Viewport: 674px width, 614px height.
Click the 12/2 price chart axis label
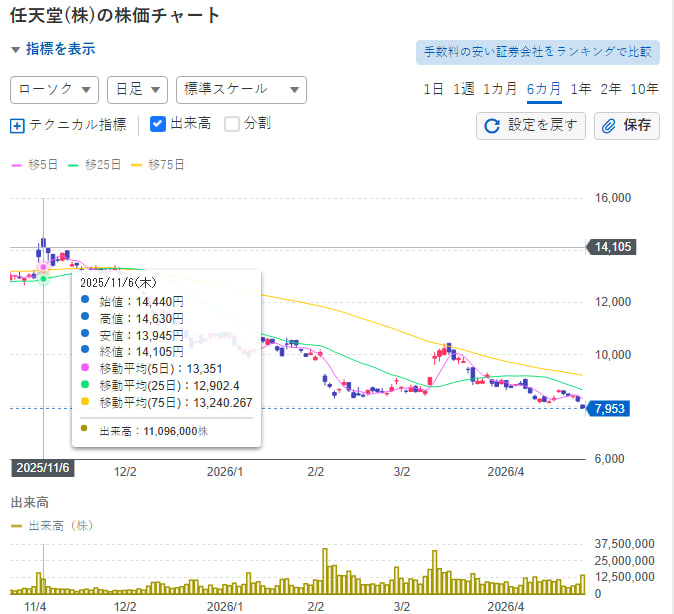click(x=125, y=472)
